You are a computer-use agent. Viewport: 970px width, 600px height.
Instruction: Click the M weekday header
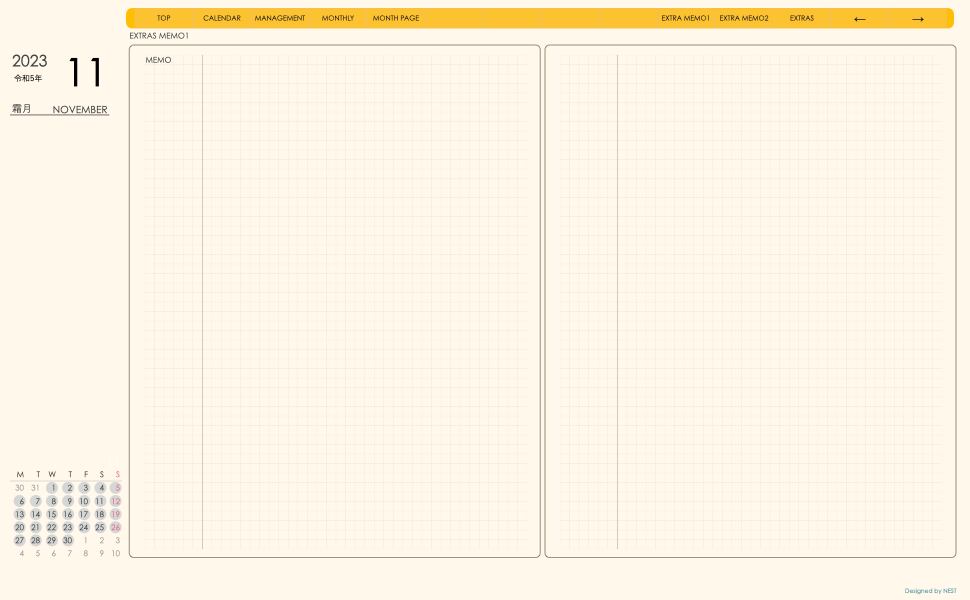20,474
